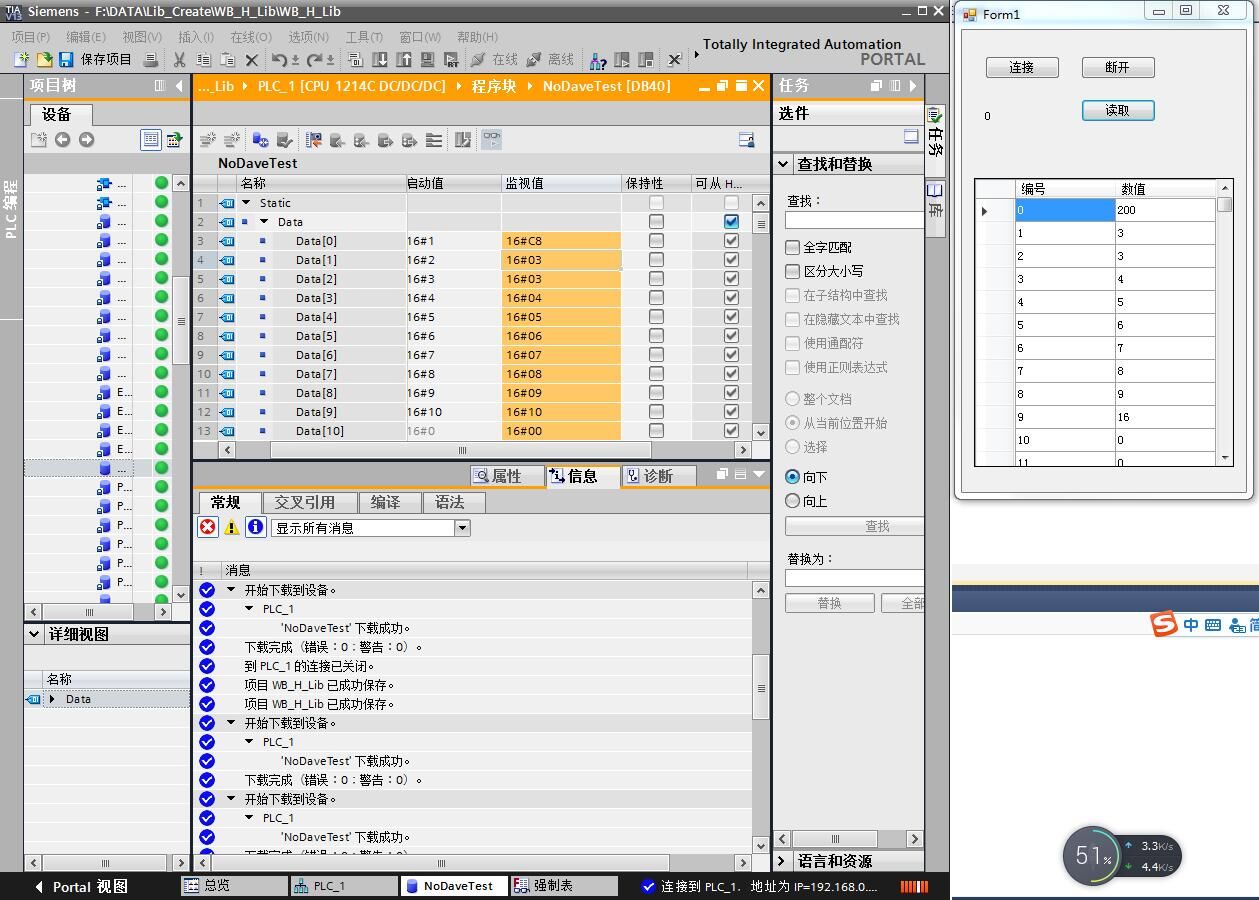Toggle the monitor-all glasses icon
Viewport: 1259px width, 900px height.
click(491, 140)
